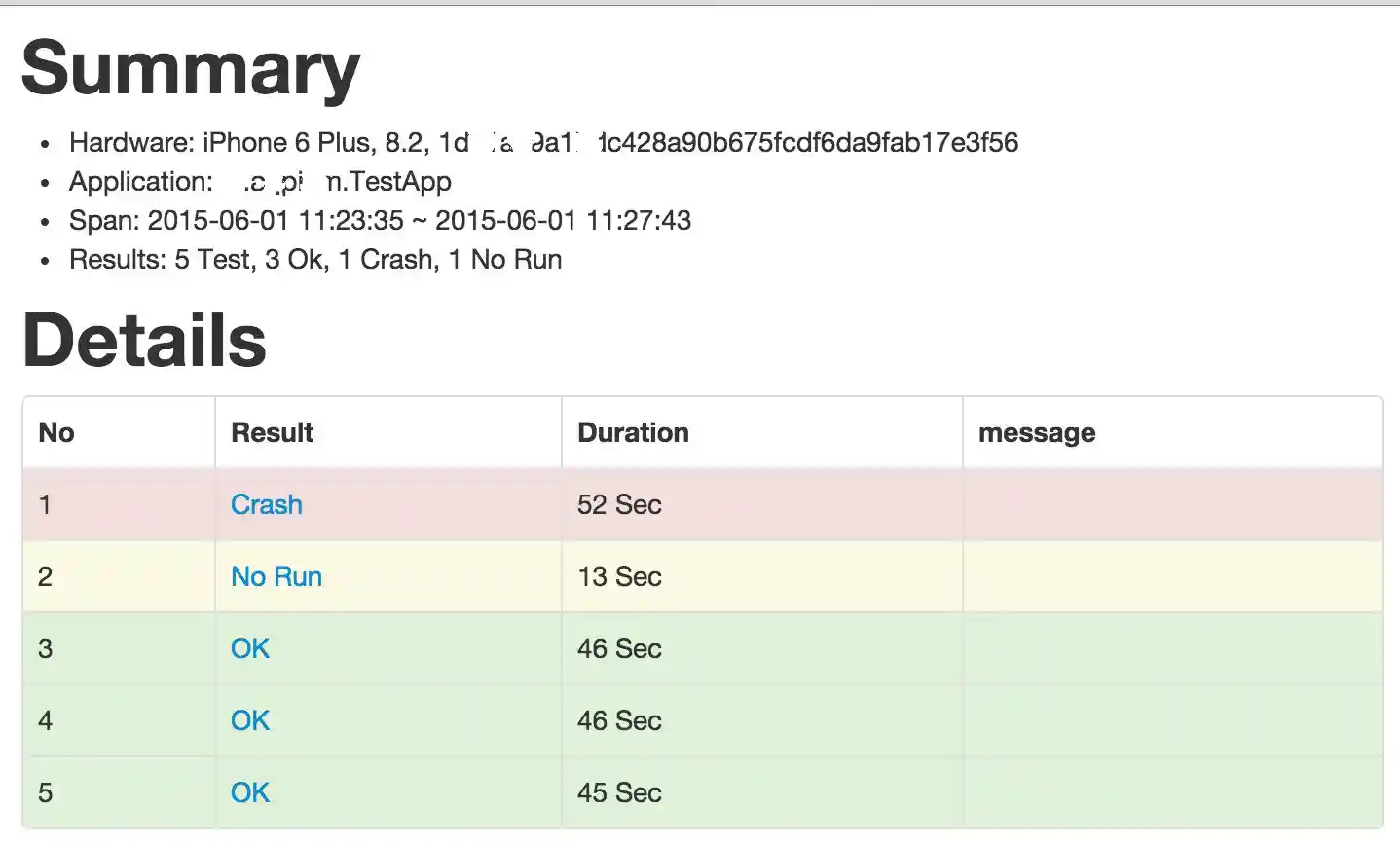Viewport: 1400px width, 845px height.
Task: Open the Crash result link
Action: [x=266, y=504]
